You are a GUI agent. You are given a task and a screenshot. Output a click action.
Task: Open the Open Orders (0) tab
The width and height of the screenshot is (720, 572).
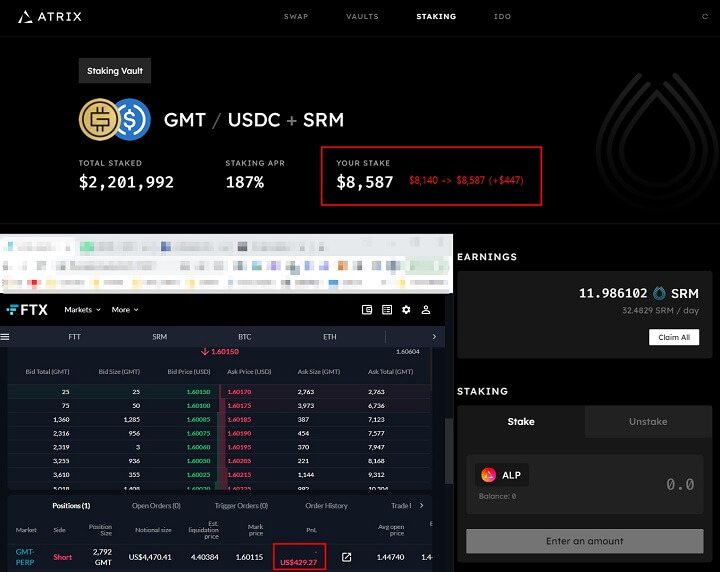(156, 505)
